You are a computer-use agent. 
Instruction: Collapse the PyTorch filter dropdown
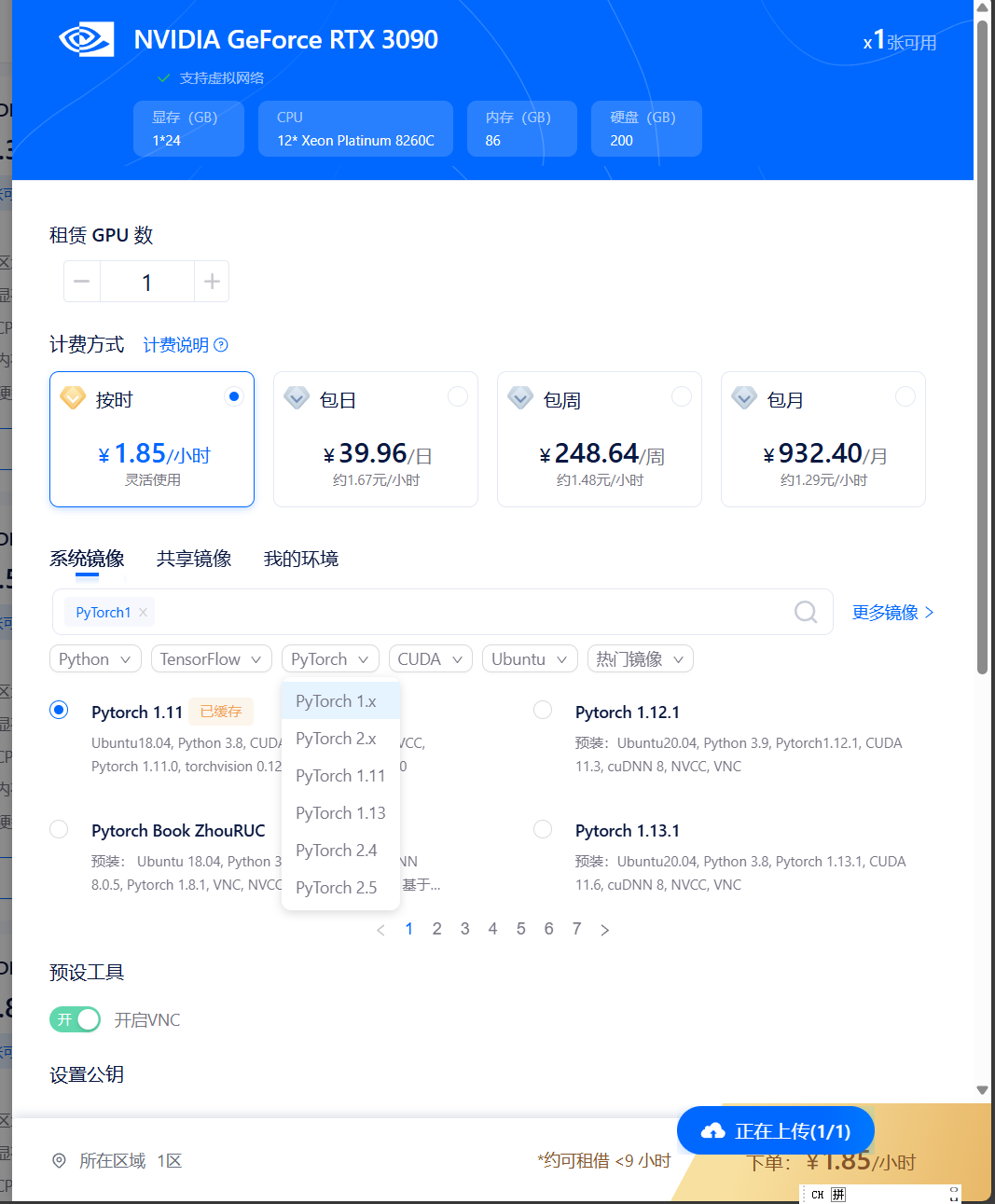pyautogui.click(x=330, y=659)
